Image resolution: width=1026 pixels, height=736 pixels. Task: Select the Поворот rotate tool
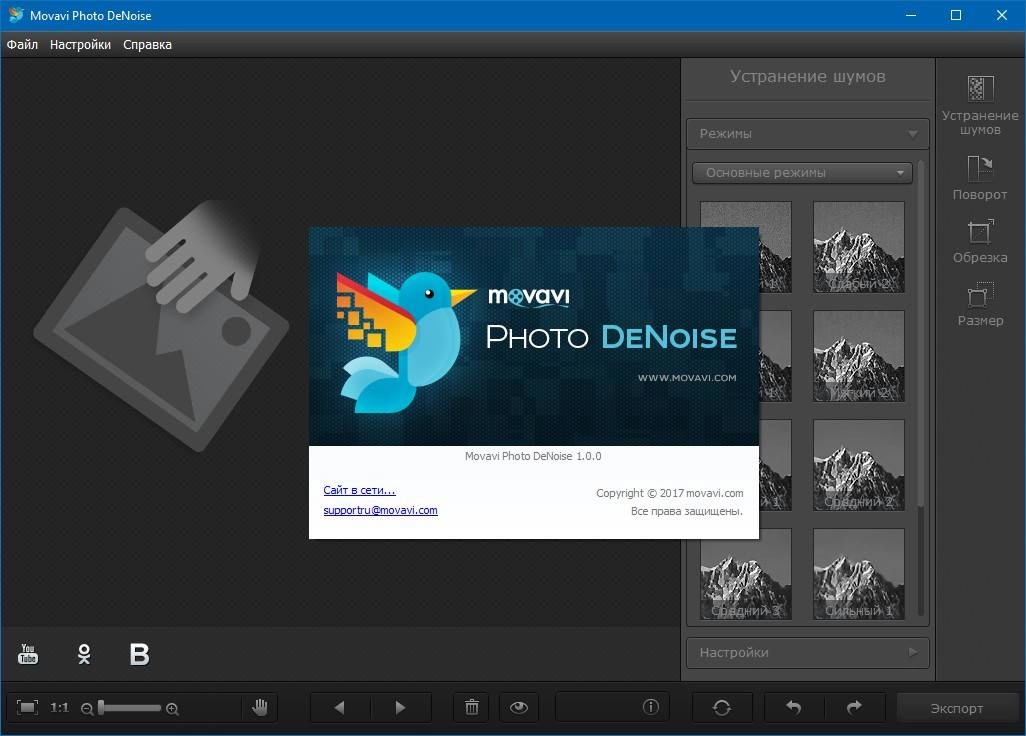[980, 177]
